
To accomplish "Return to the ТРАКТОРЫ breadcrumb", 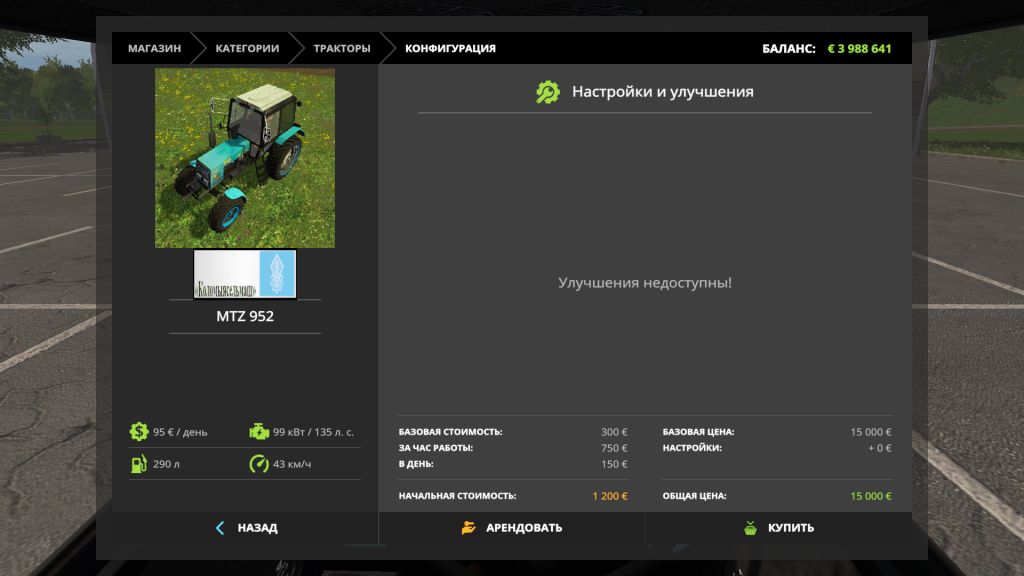I will [341, 48].
